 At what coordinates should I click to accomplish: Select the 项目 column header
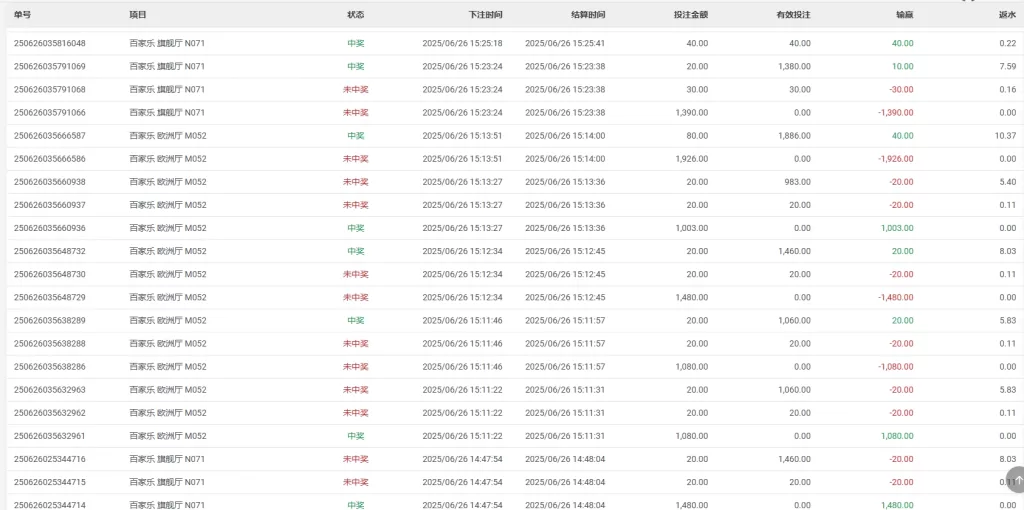(138, 14)
